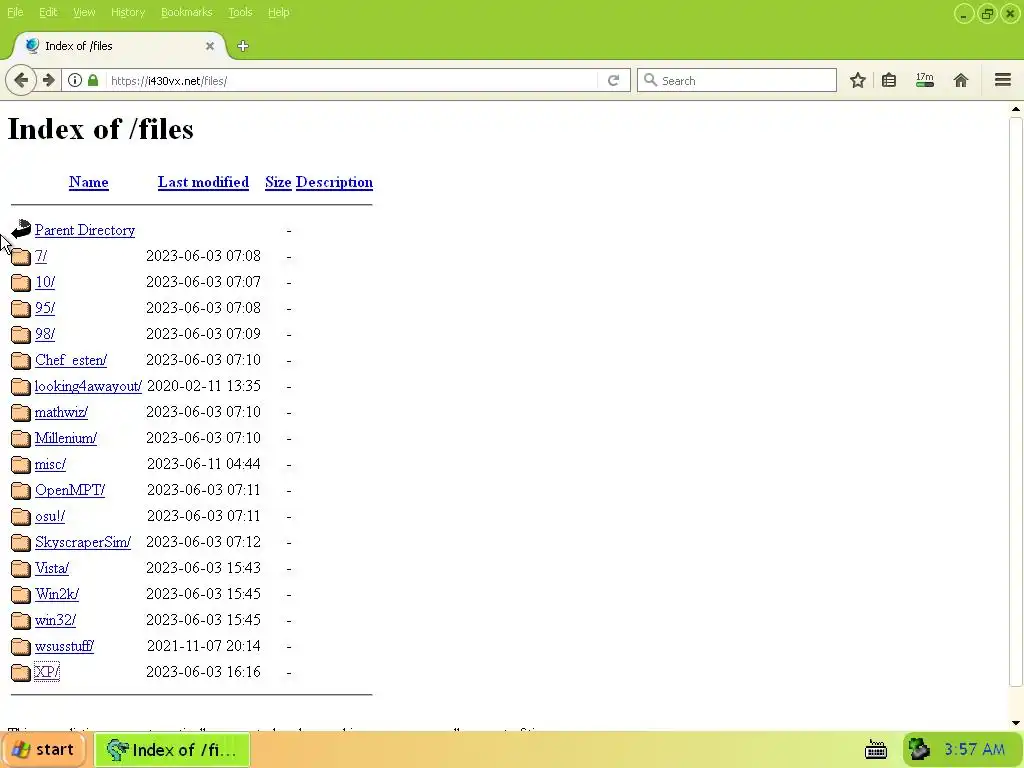Image resolution: width=1024 pixels, height=768 pixels.
Task: Select the Index of /fi... taskbar button
Action: tap(172, 750)
